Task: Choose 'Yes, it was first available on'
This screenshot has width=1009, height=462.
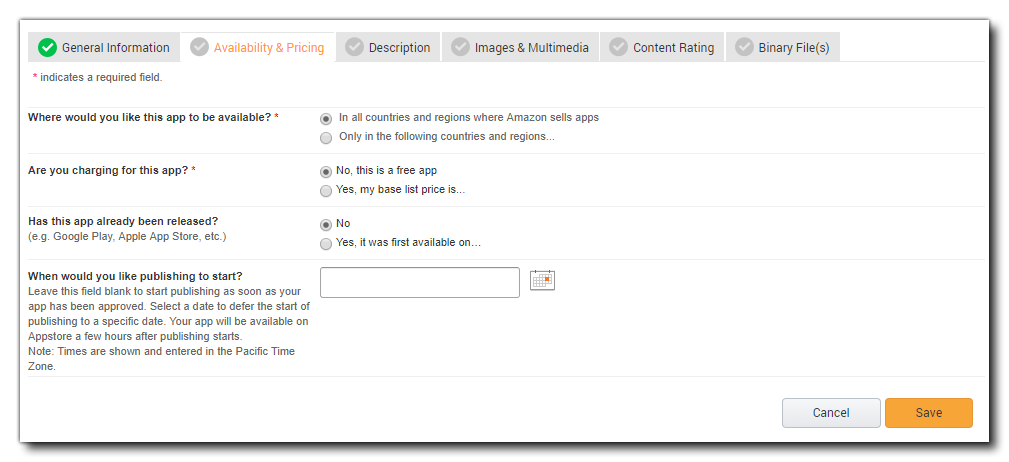Action: pos(326,243)
